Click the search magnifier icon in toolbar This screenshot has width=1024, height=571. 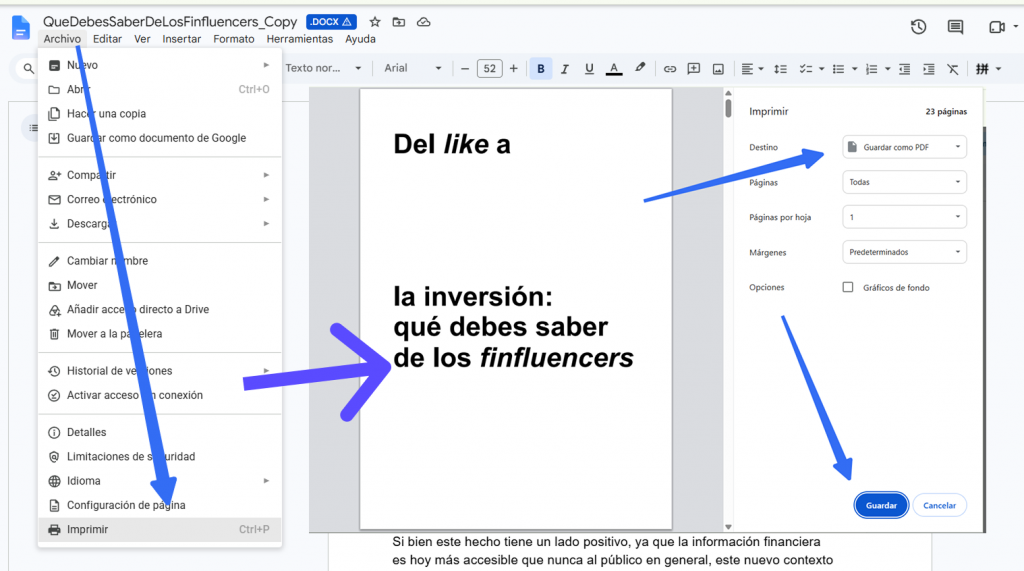[28, 68]
